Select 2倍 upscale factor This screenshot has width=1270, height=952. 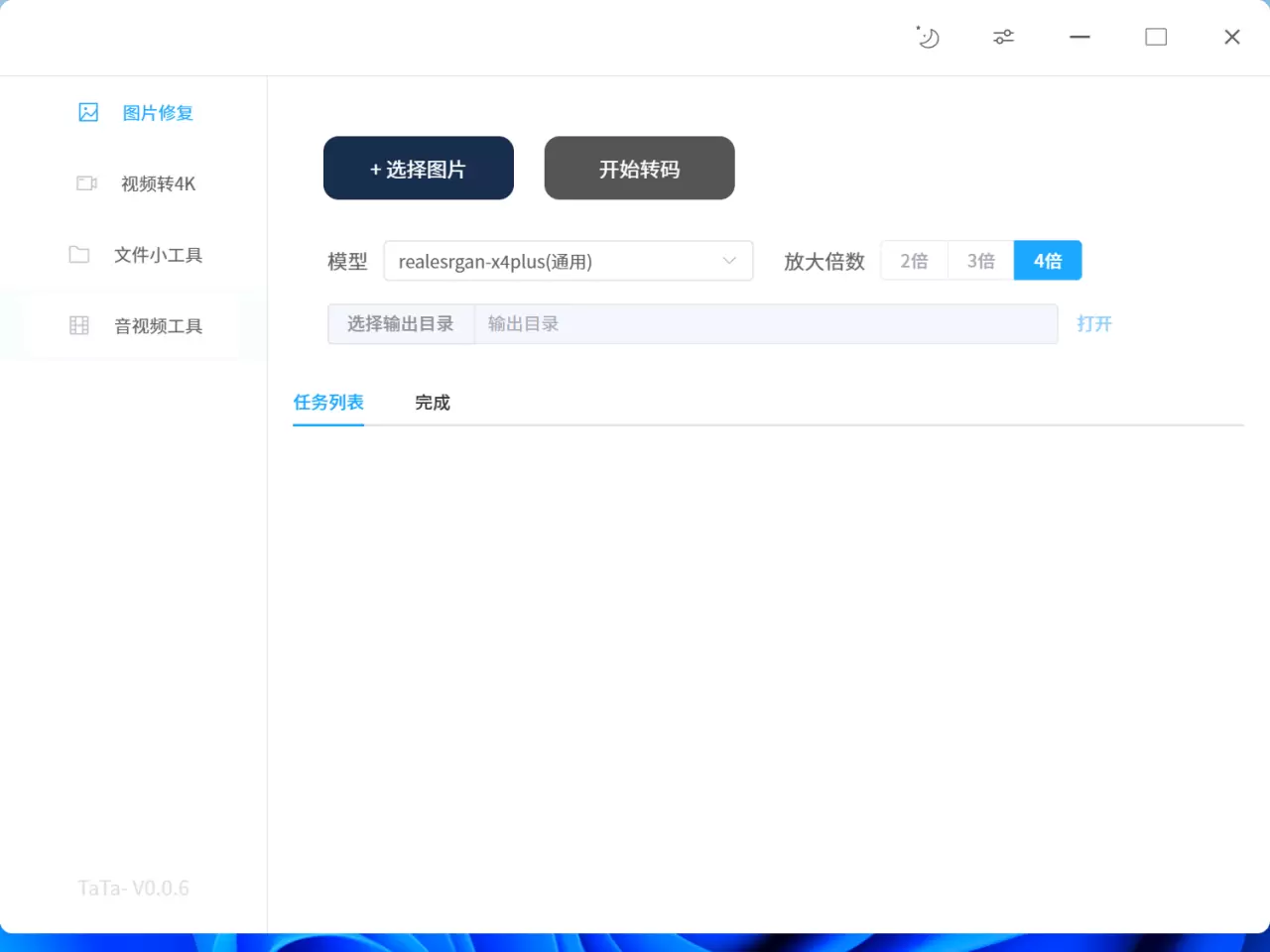[x=913, y=260]
